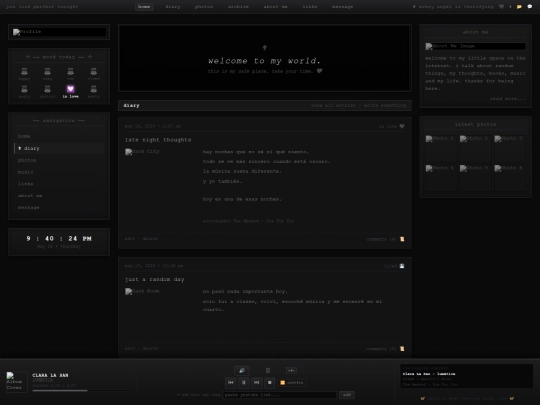540x405 pixels.
Task: Click the About Me image
Action: click(x=475, y=46)
